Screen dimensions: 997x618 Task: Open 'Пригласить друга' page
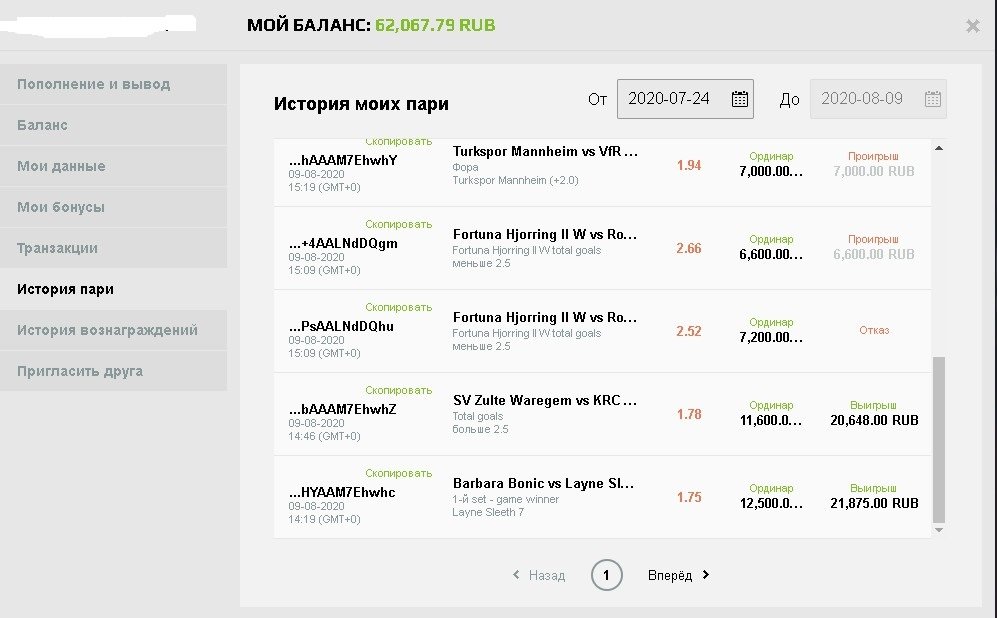click(x=80, y=371)
